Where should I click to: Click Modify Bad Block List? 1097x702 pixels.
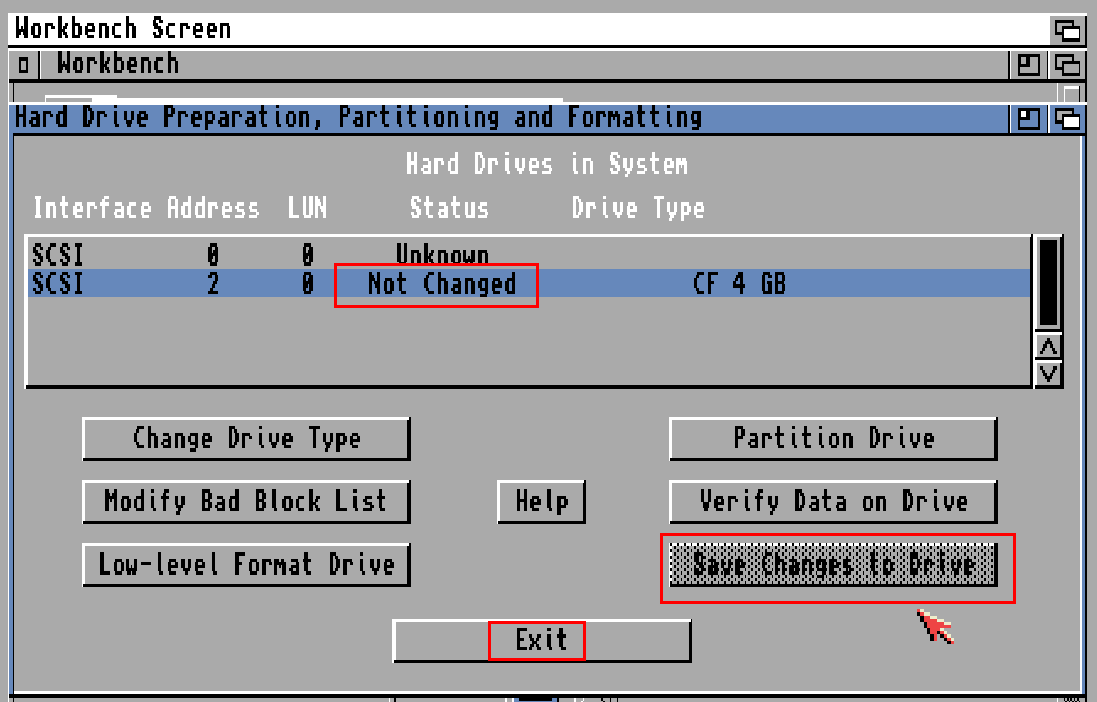coord(246,501)
